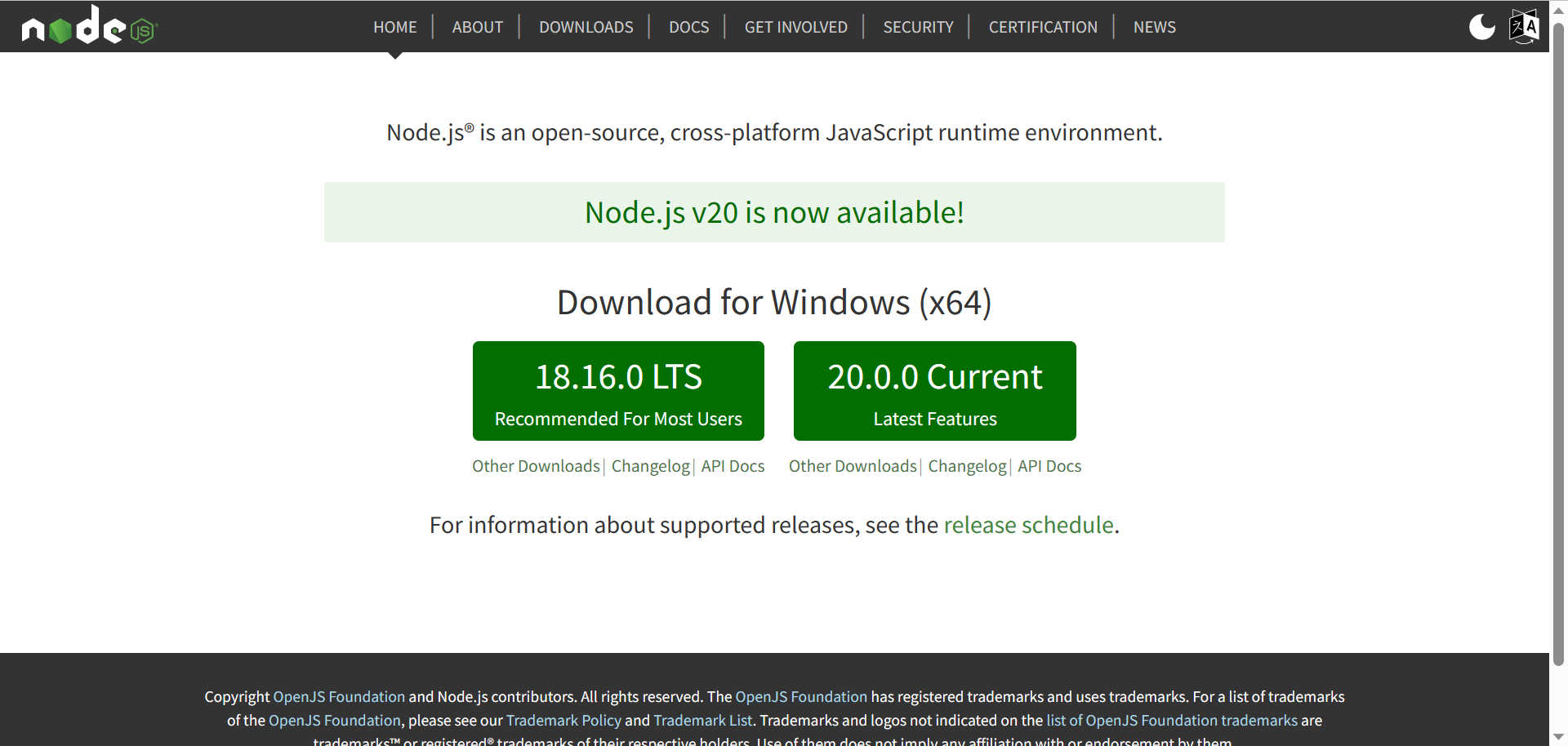
Task: View the Changelog for the Current release
Action: (x=967, y=466)
